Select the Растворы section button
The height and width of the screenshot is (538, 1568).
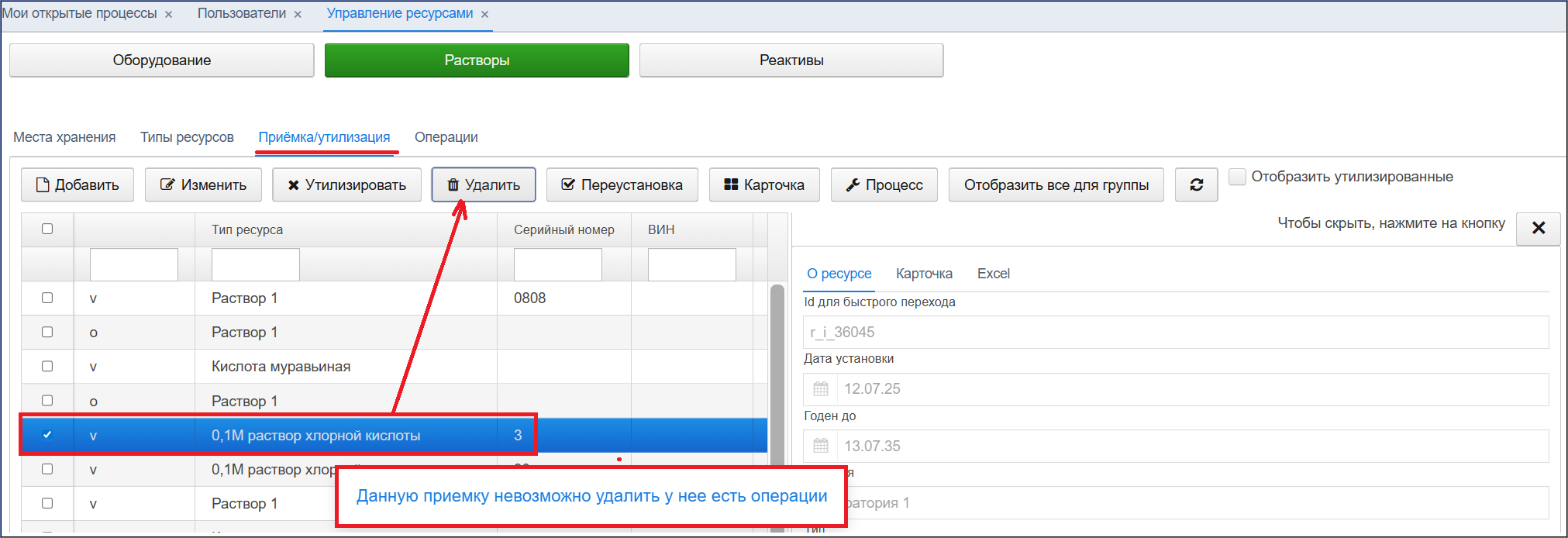coord(477,60)
